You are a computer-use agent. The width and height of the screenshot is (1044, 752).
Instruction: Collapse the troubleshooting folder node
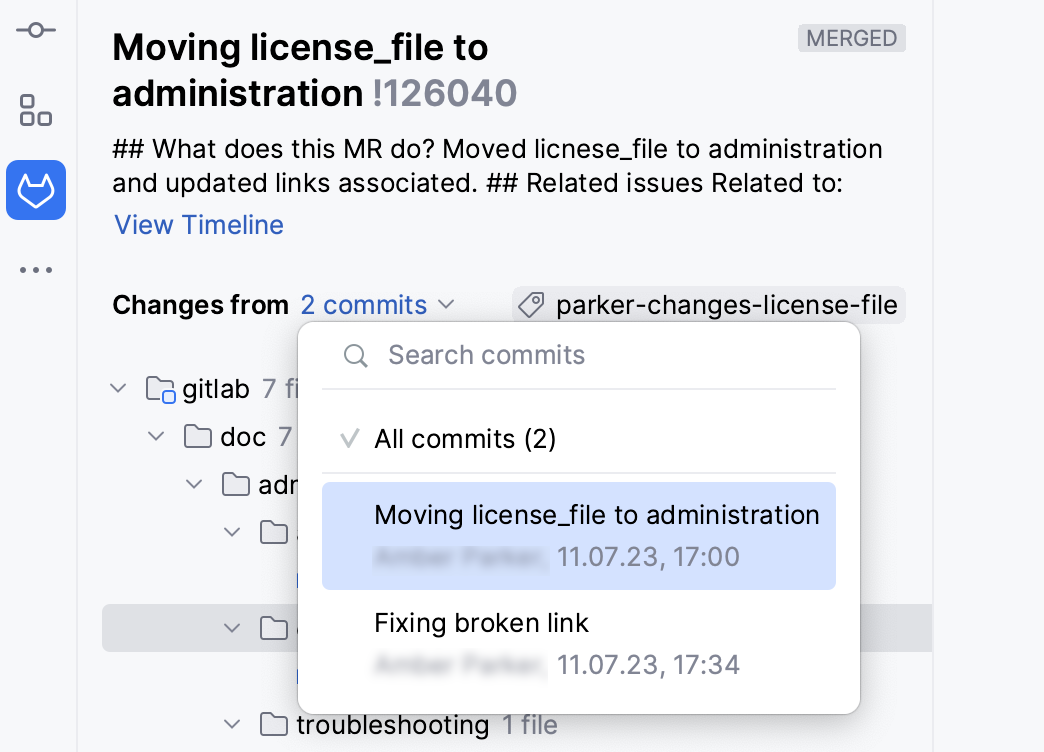pyautogui.click(x=232, y=725)
